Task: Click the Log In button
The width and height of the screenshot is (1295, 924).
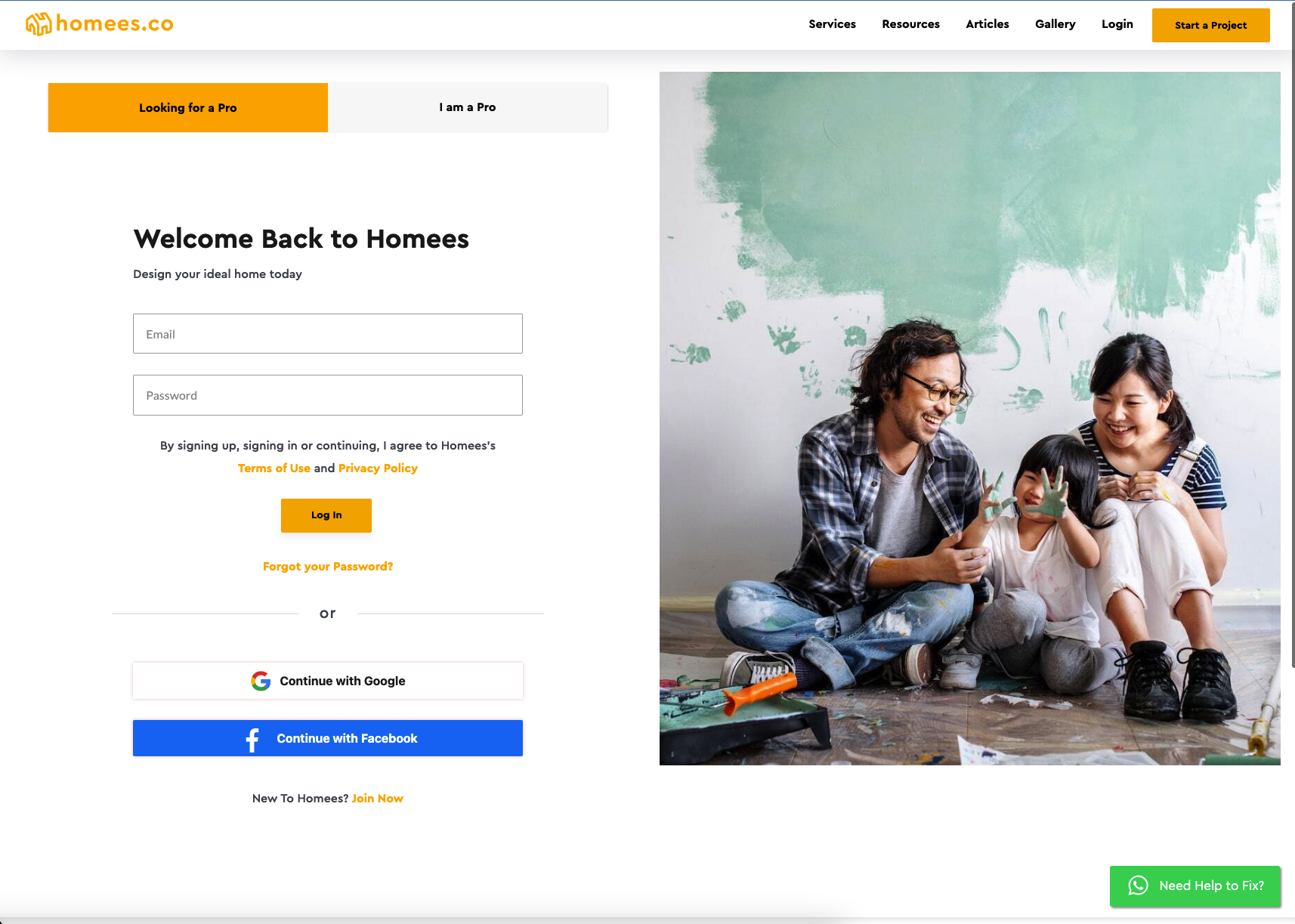Action: click(326, 515)
